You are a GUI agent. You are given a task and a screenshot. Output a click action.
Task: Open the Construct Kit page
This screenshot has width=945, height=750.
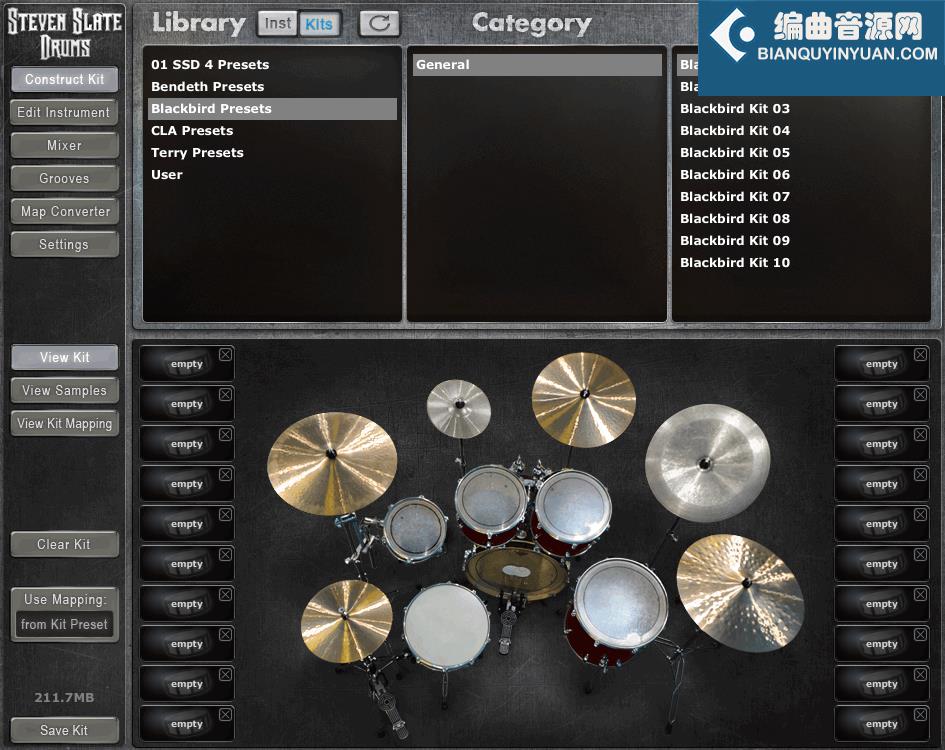tap(64, 79)
